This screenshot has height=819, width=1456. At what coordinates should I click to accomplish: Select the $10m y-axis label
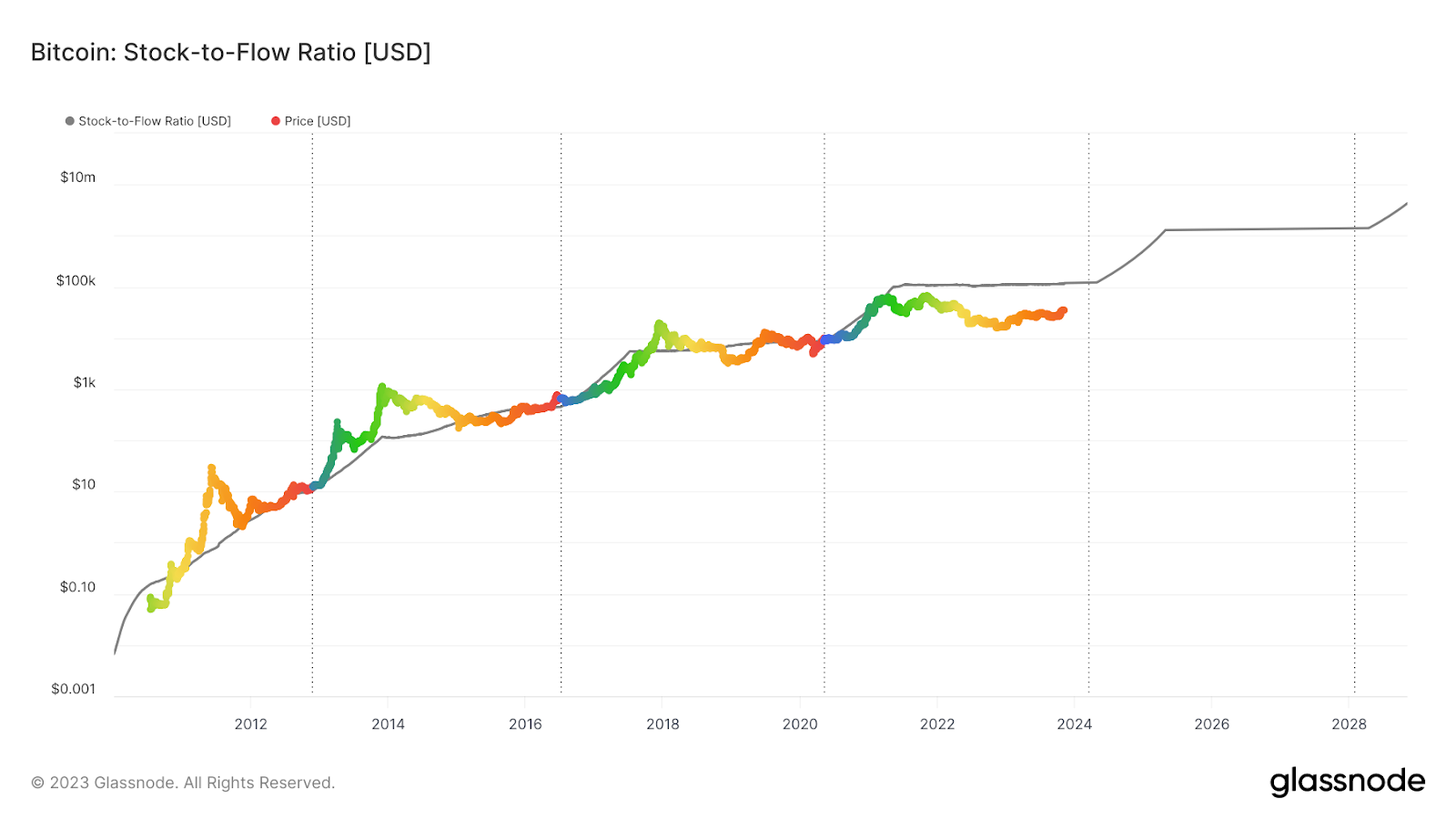(x=77, y=177)
